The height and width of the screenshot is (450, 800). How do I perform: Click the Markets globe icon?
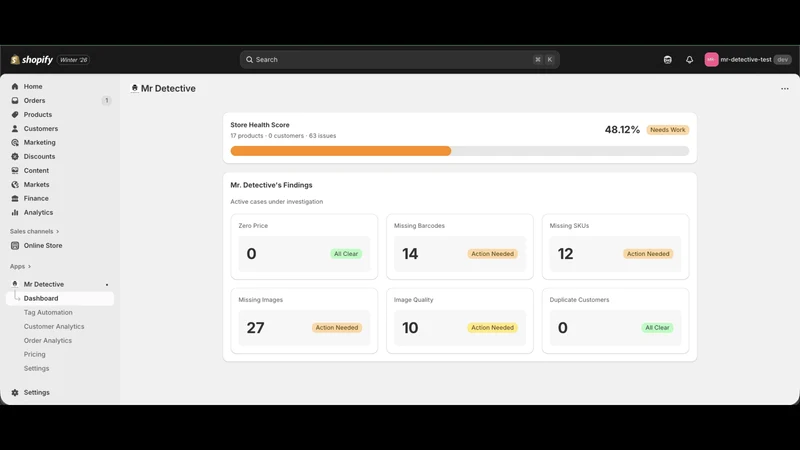coord(15,185)
